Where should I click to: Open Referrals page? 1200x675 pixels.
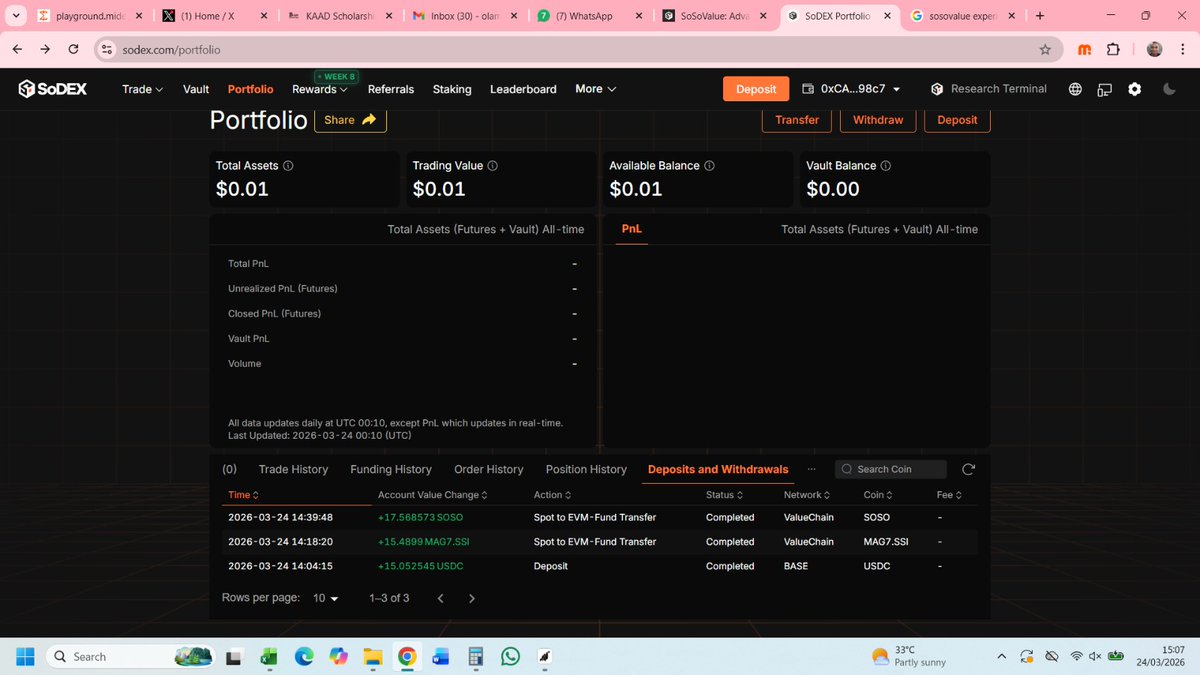(x=391, y=89)
